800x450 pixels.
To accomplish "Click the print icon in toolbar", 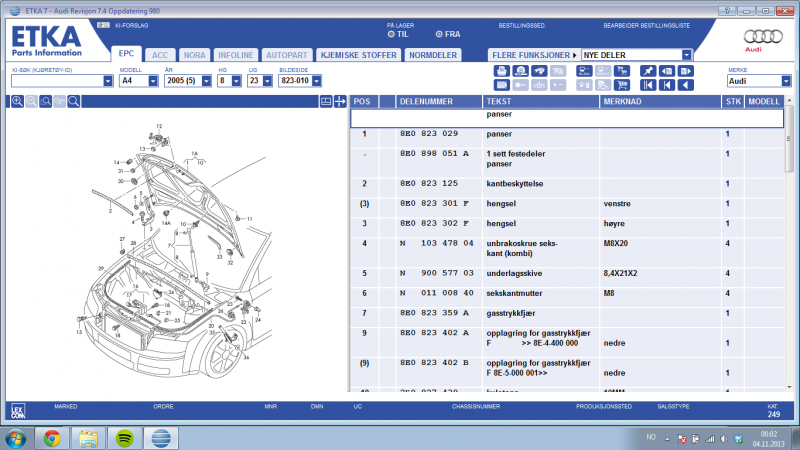I will coord(502,71).
